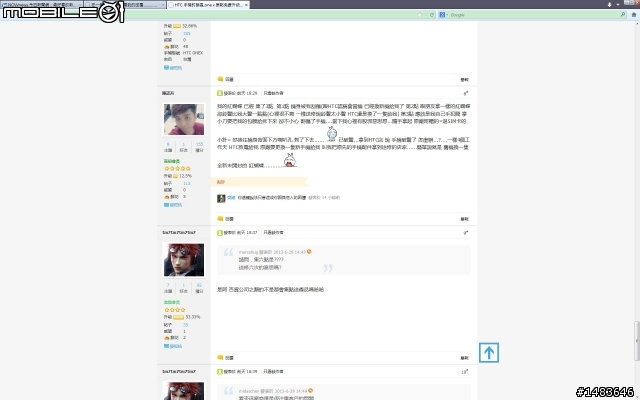Click the 12.5% upgrade progress bar
This screenshot has width=640, height=400.
[176, 176]
